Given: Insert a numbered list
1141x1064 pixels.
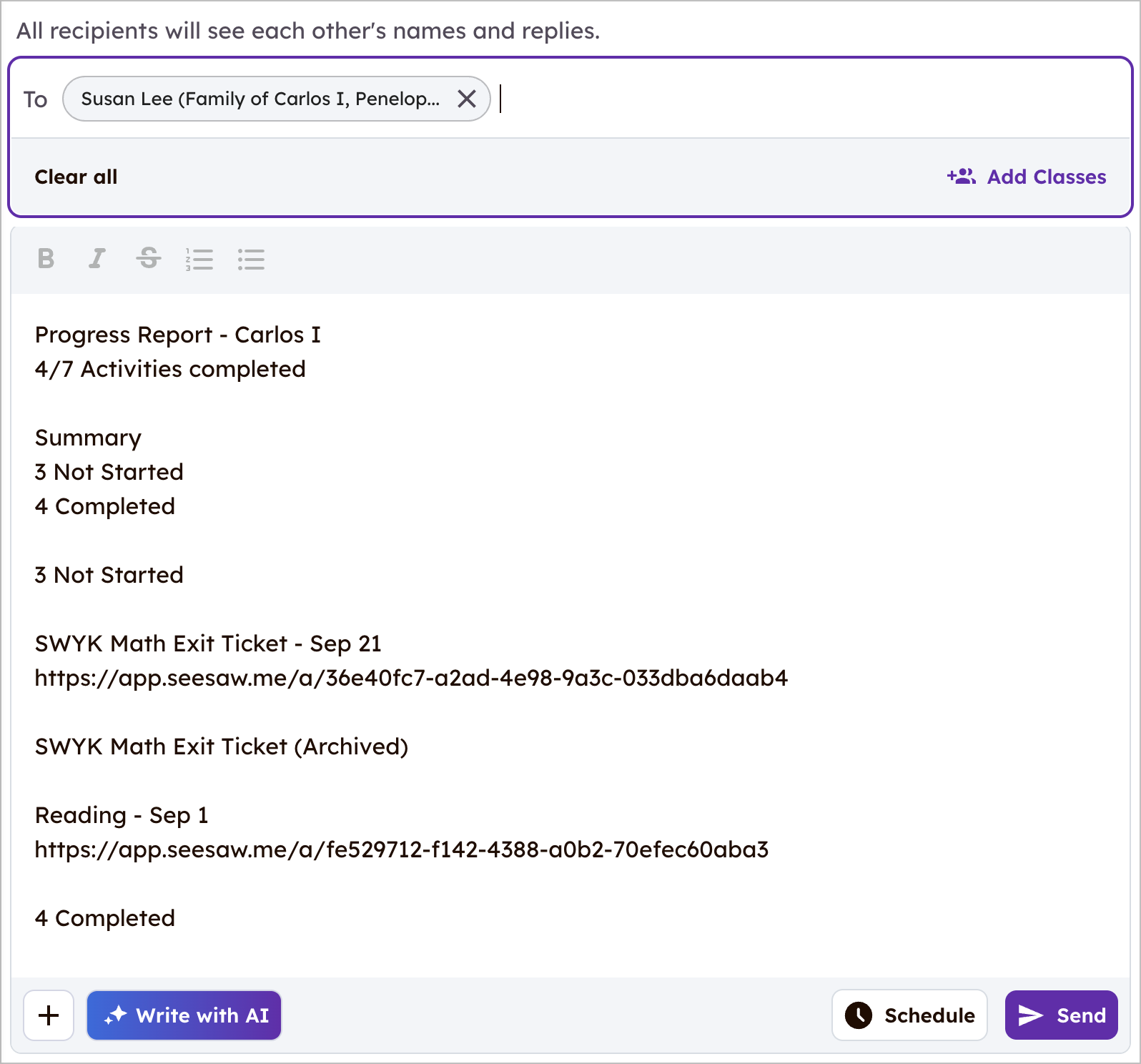Looking at the screenshot, I should (x=199, y=259).
